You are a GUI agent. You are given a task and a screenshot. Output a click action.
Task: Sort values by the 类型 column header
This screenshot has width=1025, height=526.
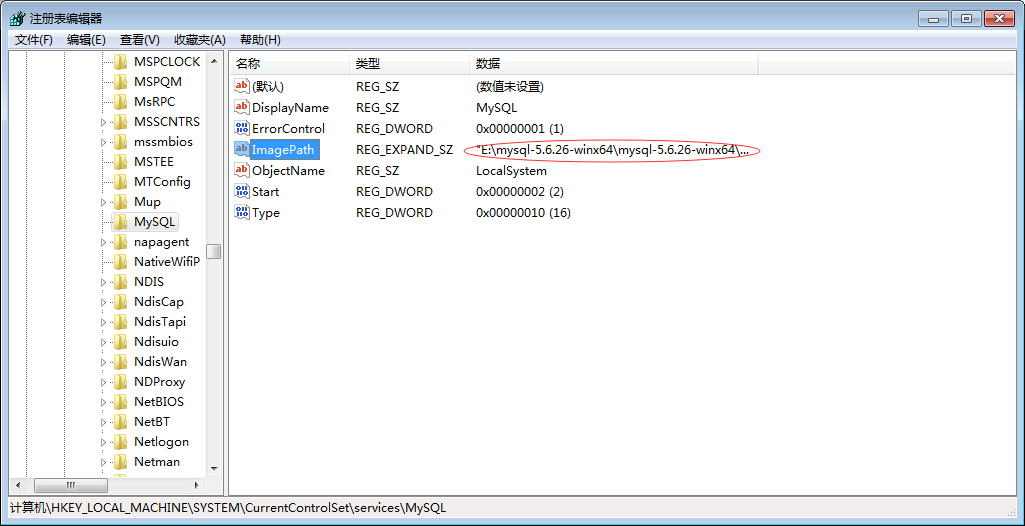(409, 64)
